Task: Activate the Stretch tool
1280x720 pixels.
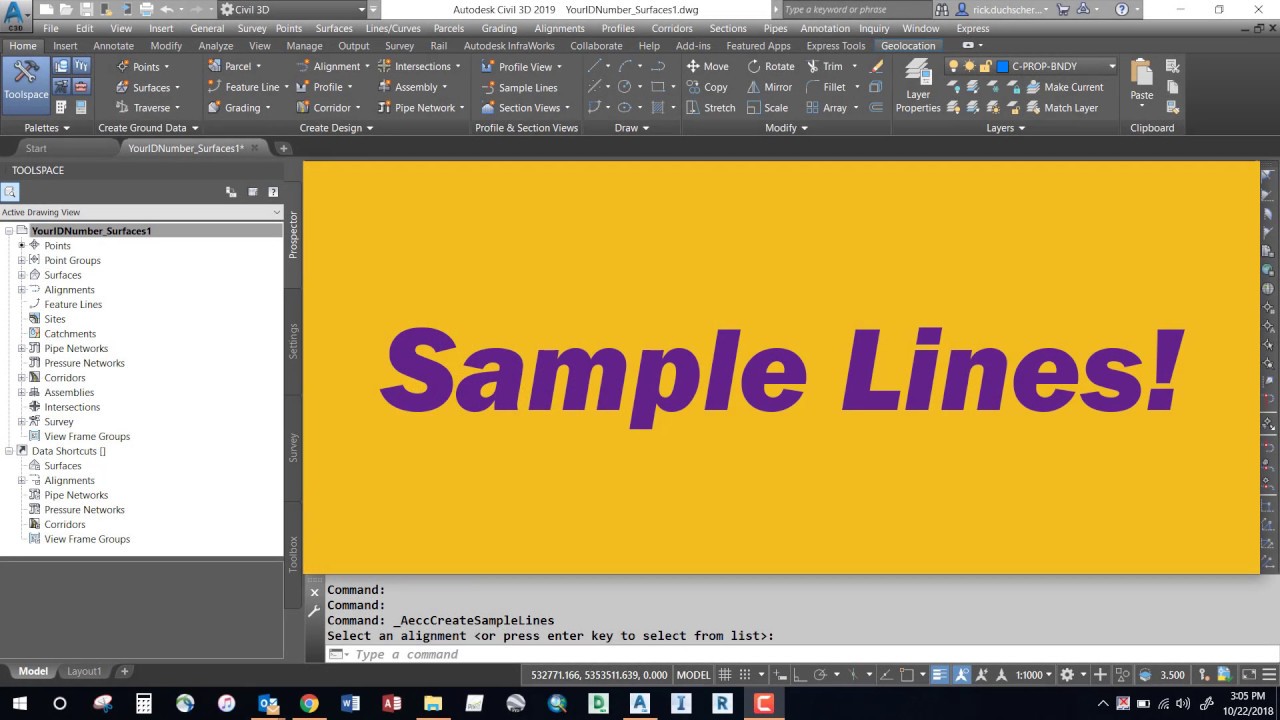Action: click(x=710, y=108)
